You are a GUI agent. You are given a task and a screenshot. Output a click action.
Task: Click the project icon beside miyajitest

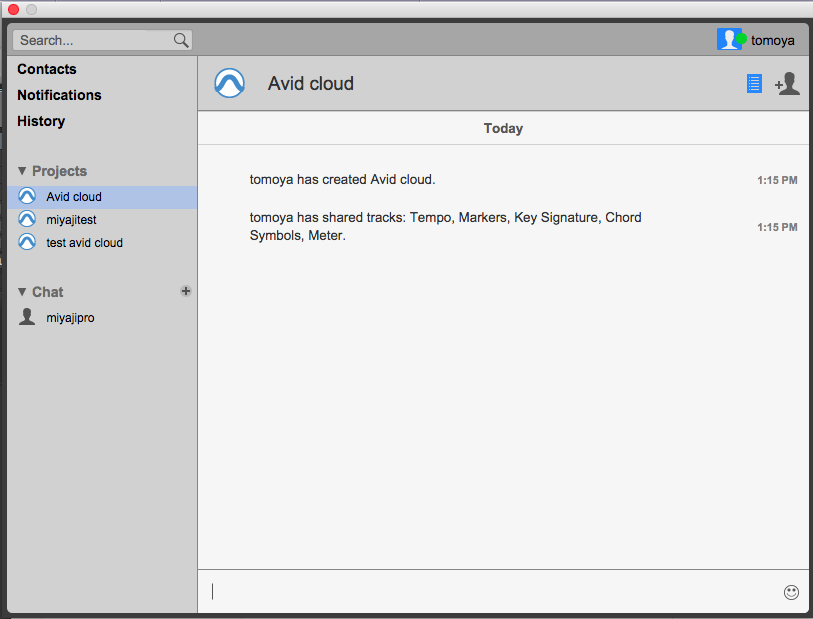click(x=27, y=219)
